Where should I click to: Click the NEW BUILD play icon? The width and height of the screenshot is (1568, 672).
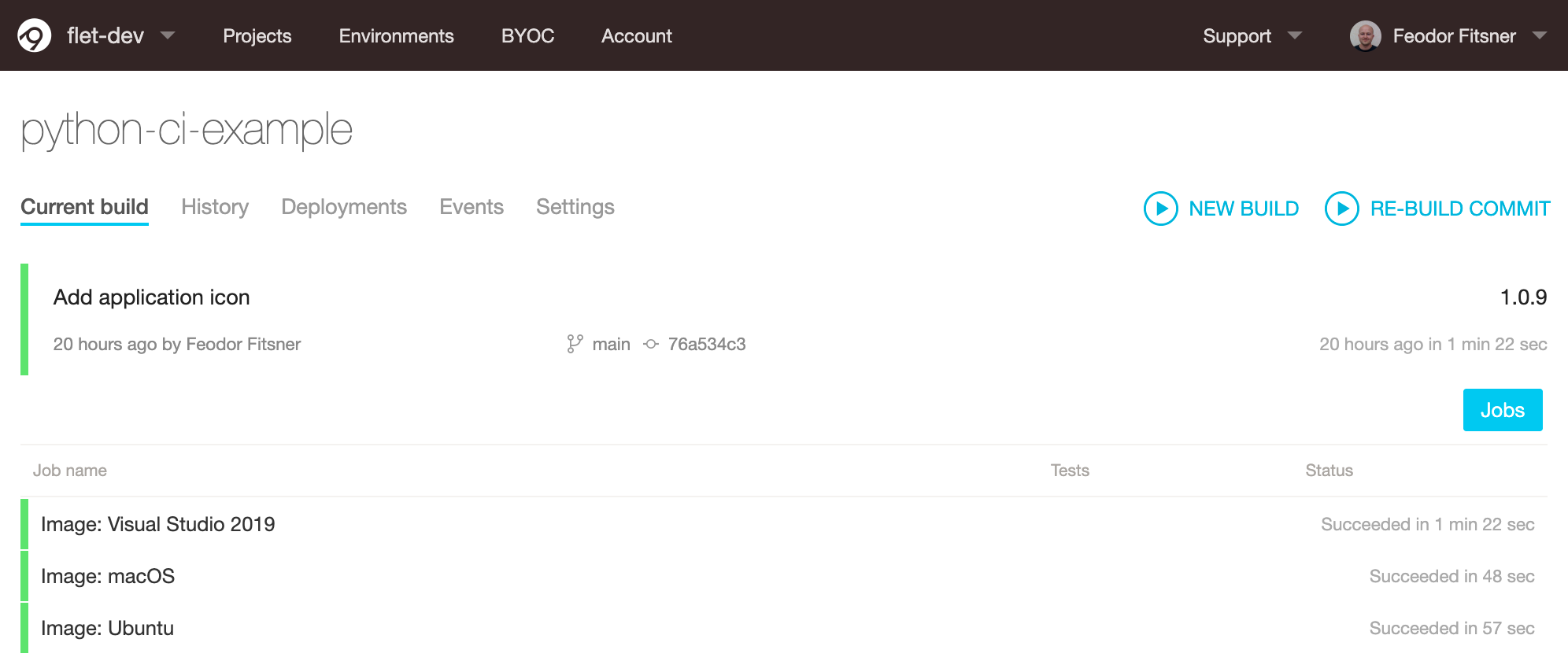1160,209
